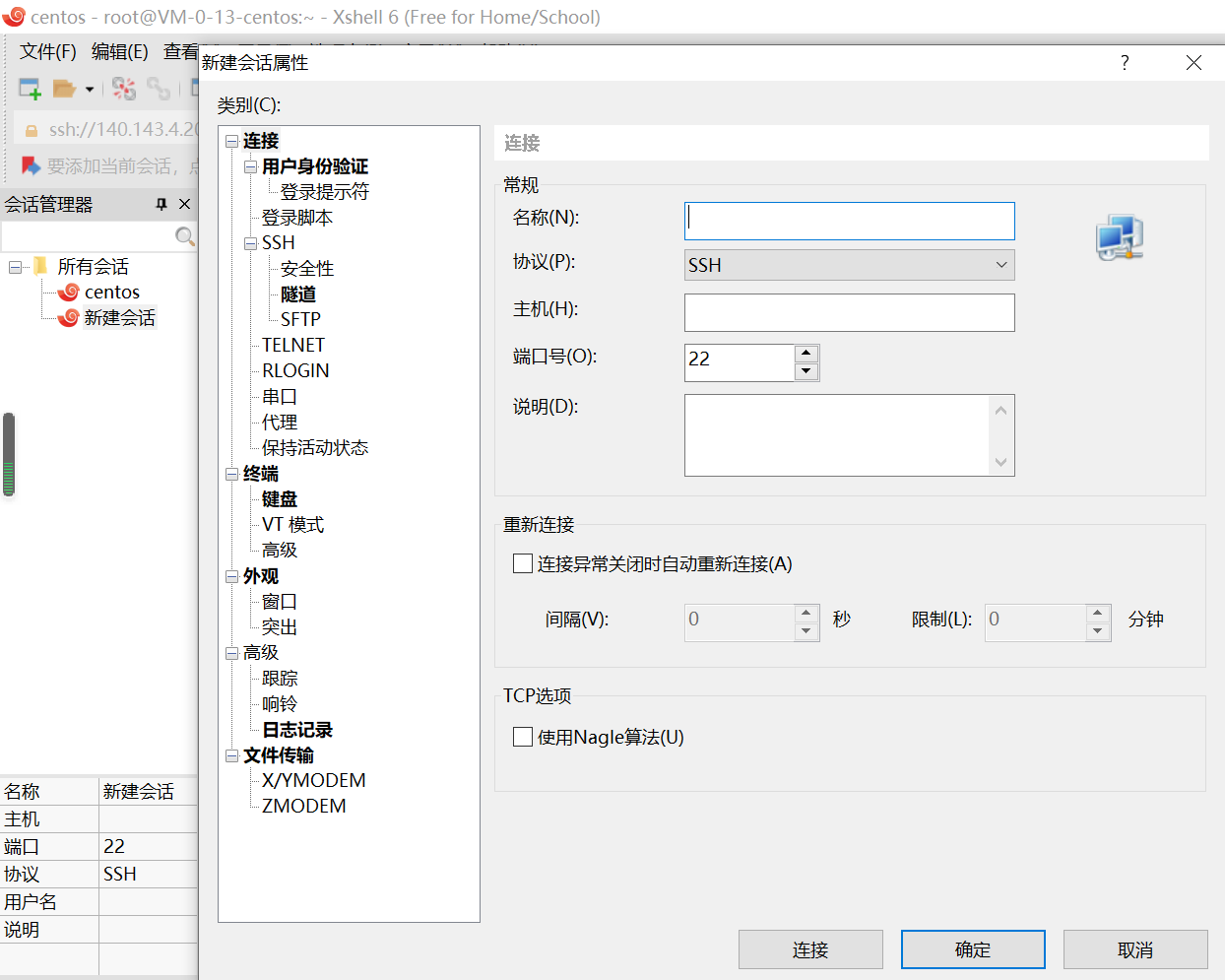Click the session manager search field
The height and width of the screenshot is (980, 1225).
tap(89, 236)
